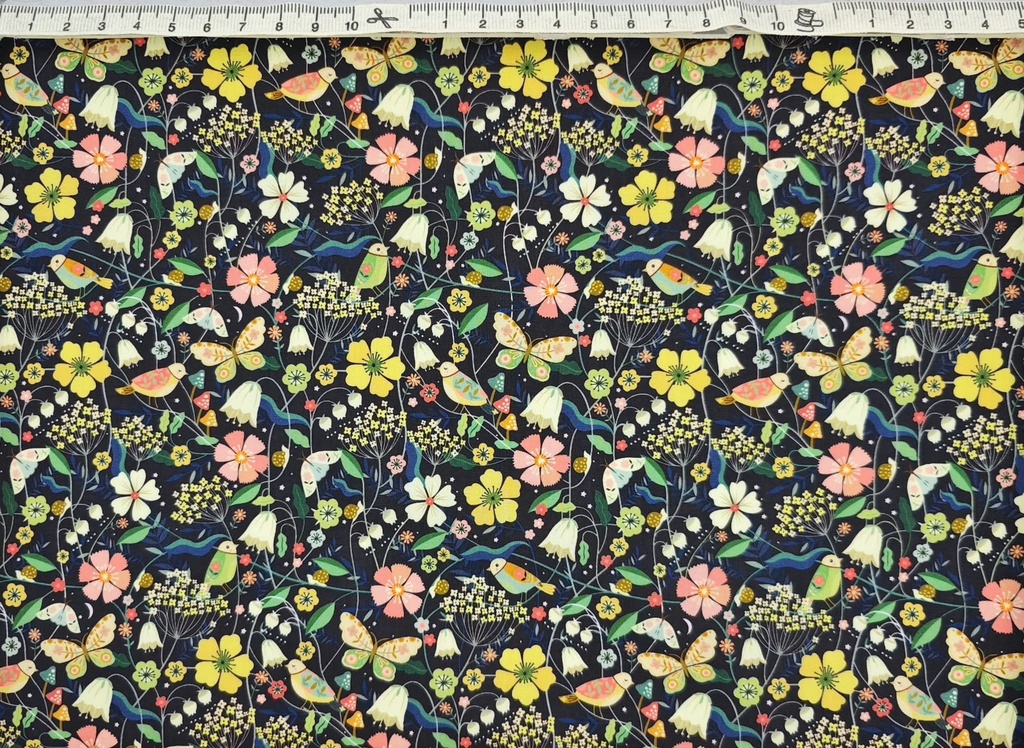Click the scissors symbol on the measuring tape
The height and width of the screenshot is (748, 1024).
click(382, 20)
